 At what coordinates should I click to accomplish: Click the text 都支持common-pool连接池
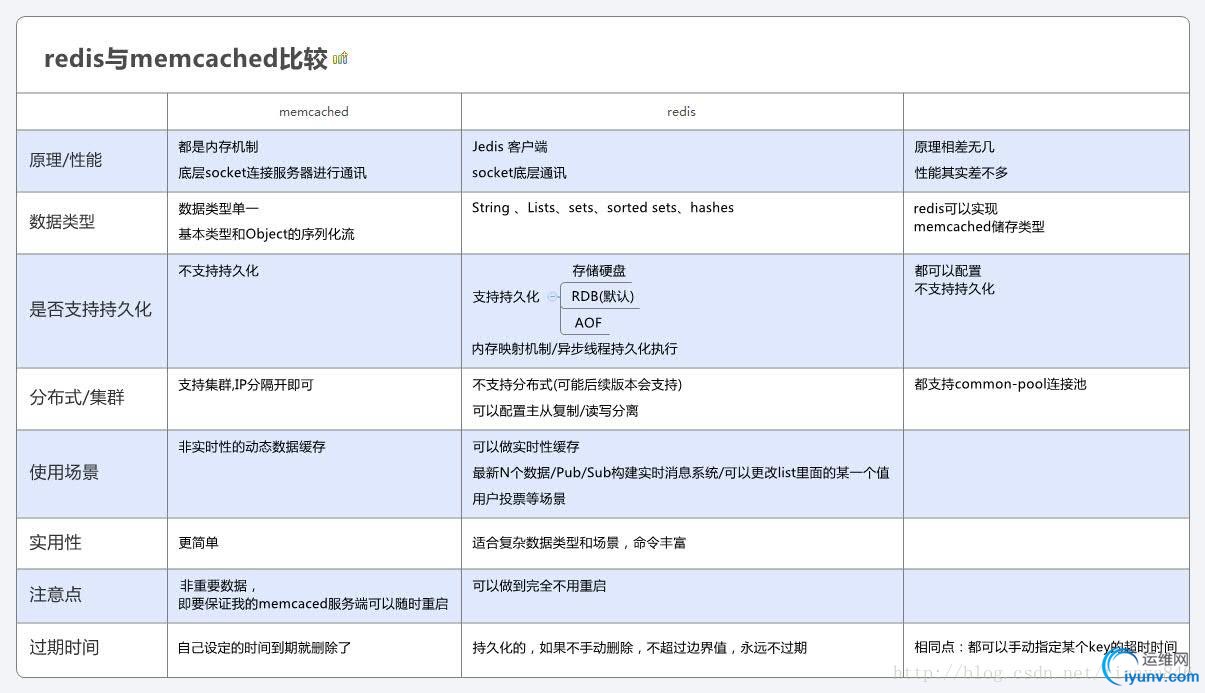[1000, 385]
